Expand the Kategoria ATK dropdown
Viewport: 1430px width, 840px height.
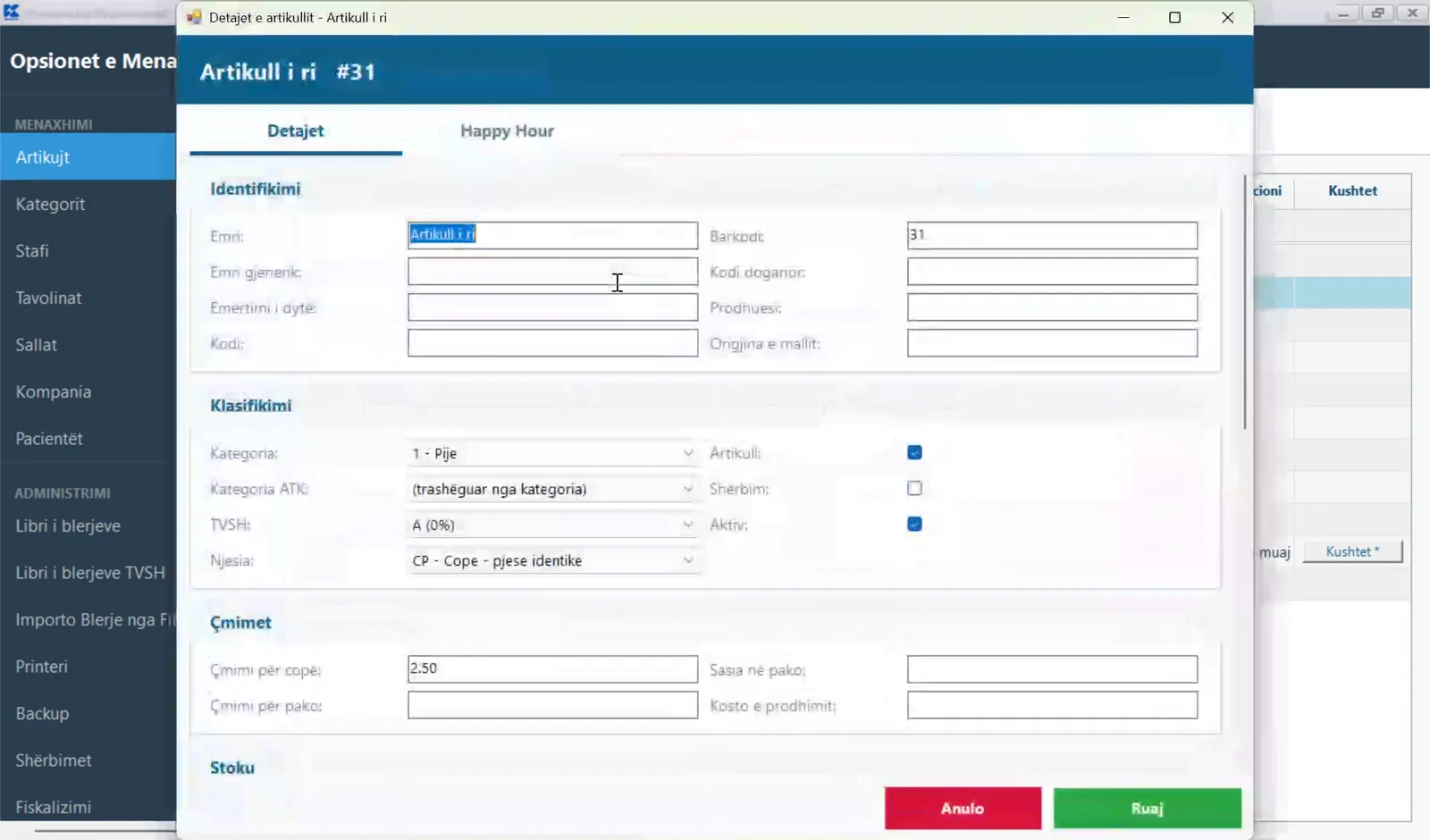point(552,489)
